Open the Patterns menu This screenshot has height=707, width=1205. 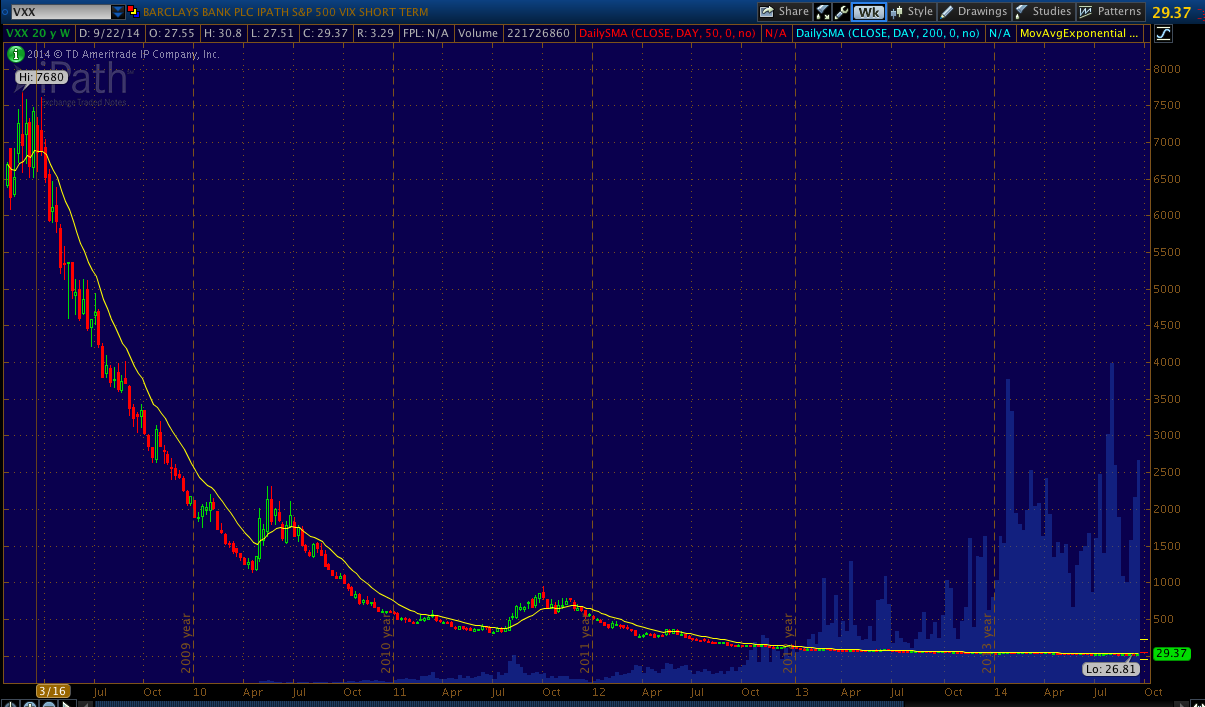pyautogui.click(x=1110, y=12)
